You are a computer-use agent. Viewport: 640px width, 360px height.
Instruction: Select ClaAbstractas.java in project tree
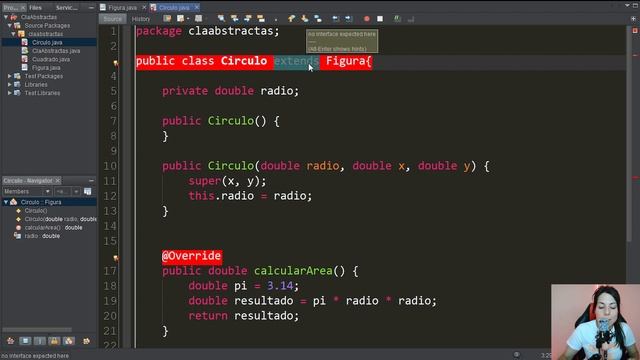[x=56, y=51]
